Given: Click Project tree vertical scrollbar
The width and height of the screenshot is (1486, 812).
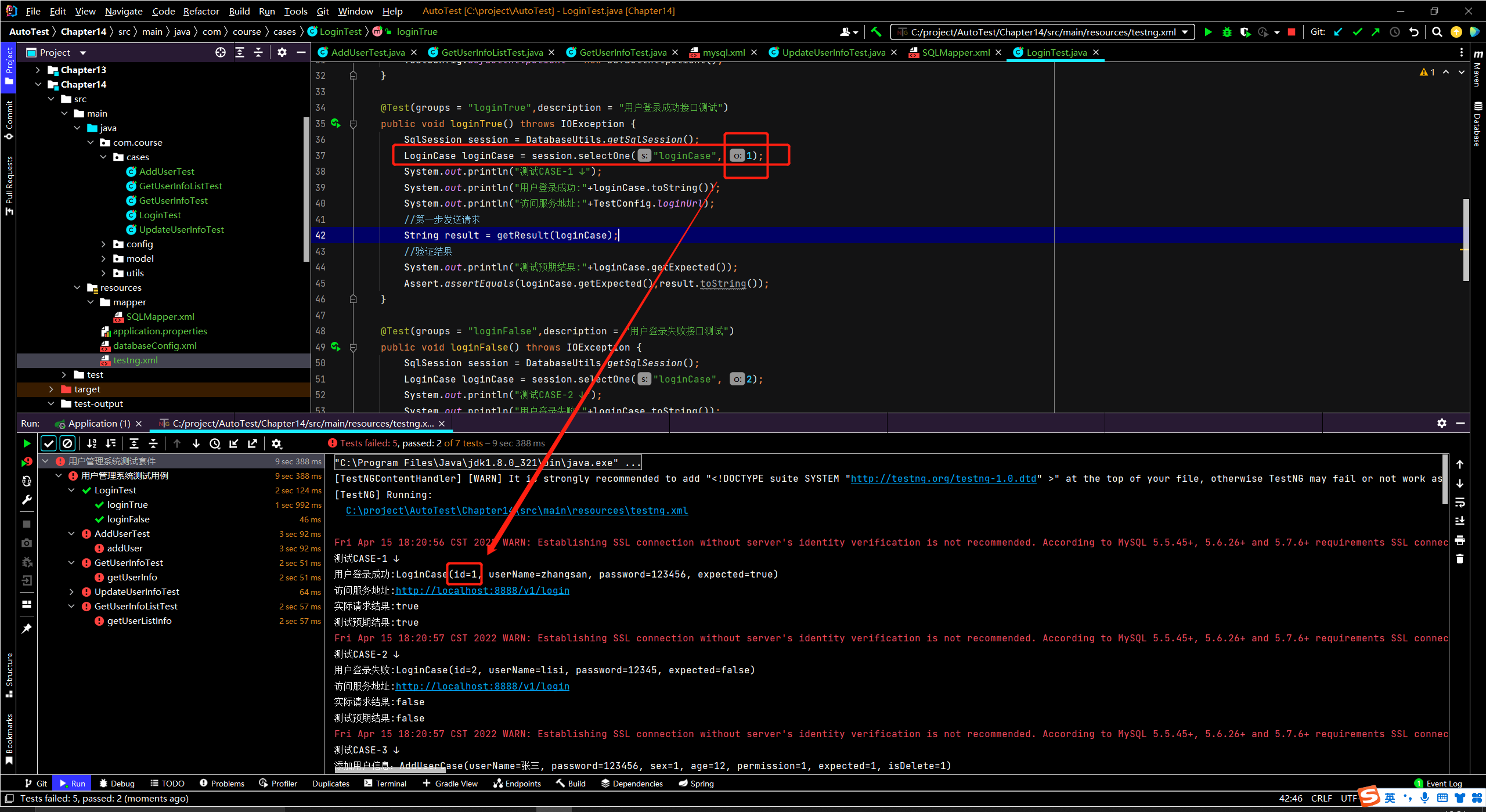Looking at the screenshot, I should 307,189.
